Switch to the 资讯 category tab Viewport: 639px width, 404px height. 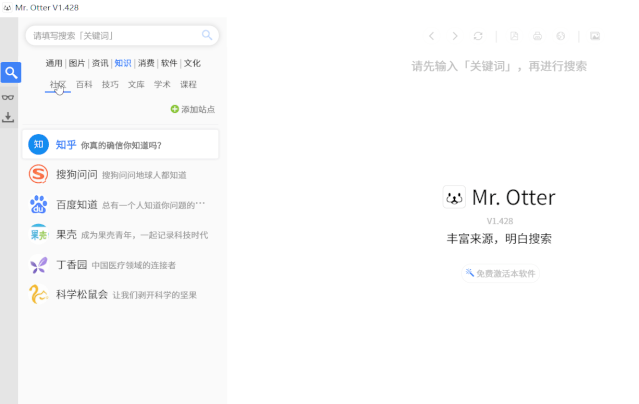(100, 63)
